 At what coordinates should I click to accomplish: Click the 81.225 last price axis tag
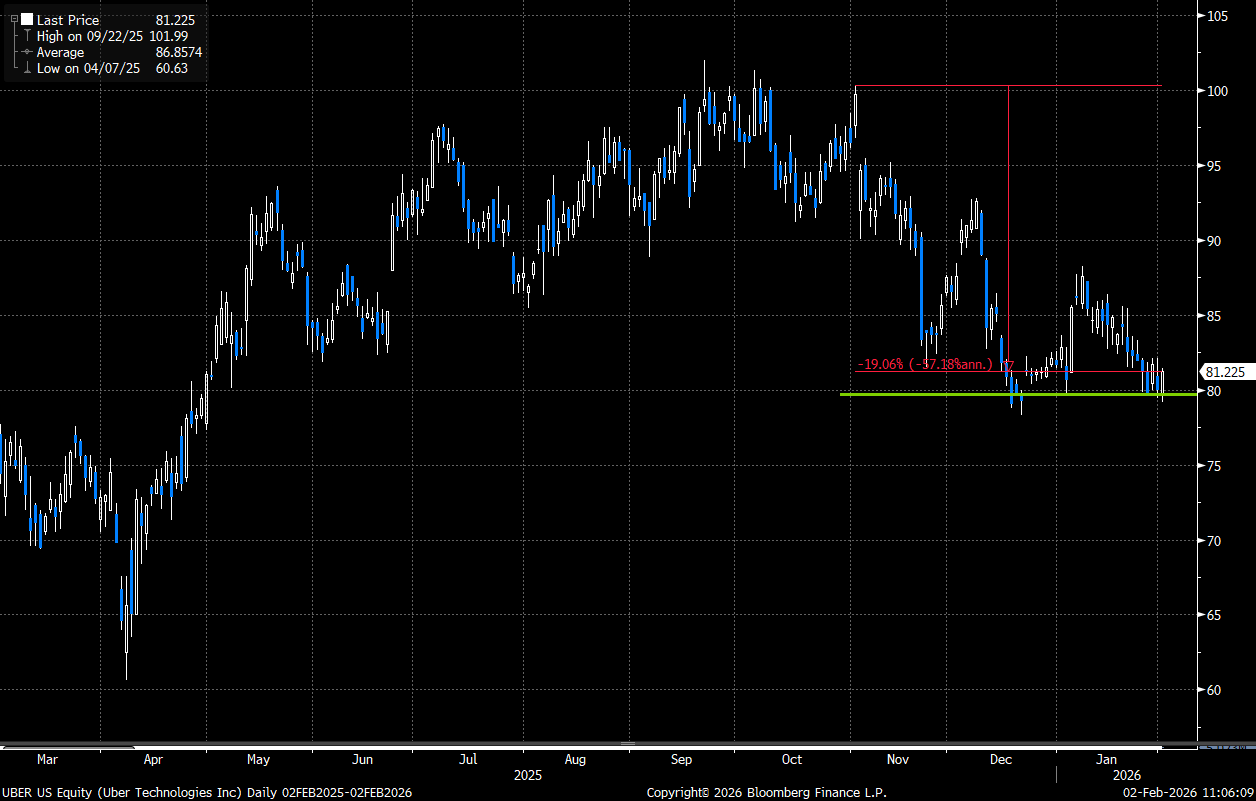[x=1225, y=372]
